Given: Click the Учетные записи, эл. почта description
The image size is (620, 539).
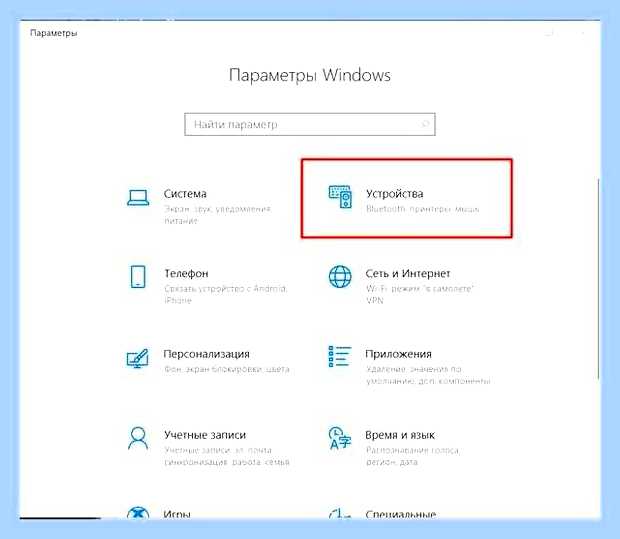Looking at the screenshot, I should tap(227, 456).
